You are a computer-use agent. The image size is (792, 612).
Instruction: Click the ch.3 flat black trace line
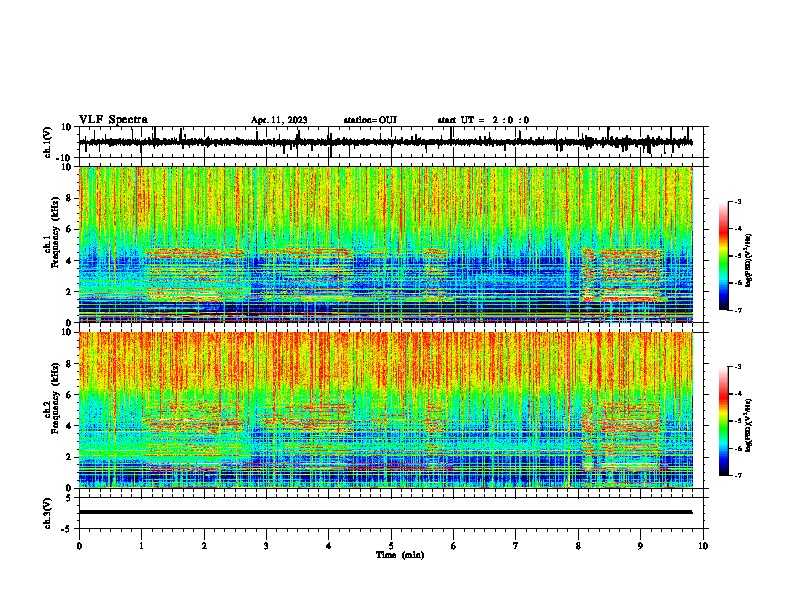[x=385, y=512]
